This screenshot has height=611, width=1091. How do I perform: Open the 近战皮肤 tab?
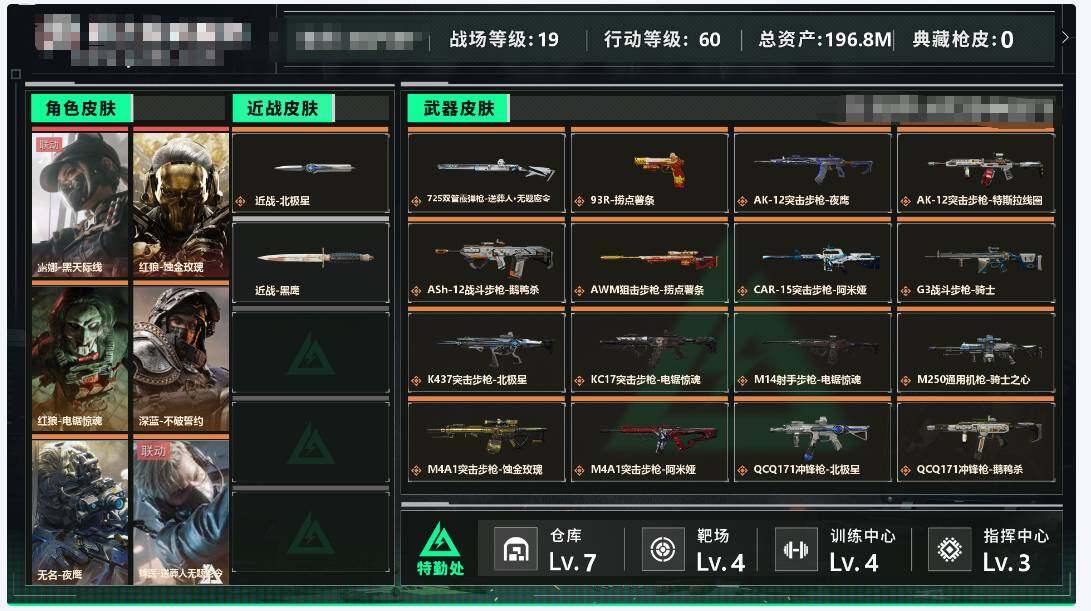pyautogui.click(x=282, y=108)
